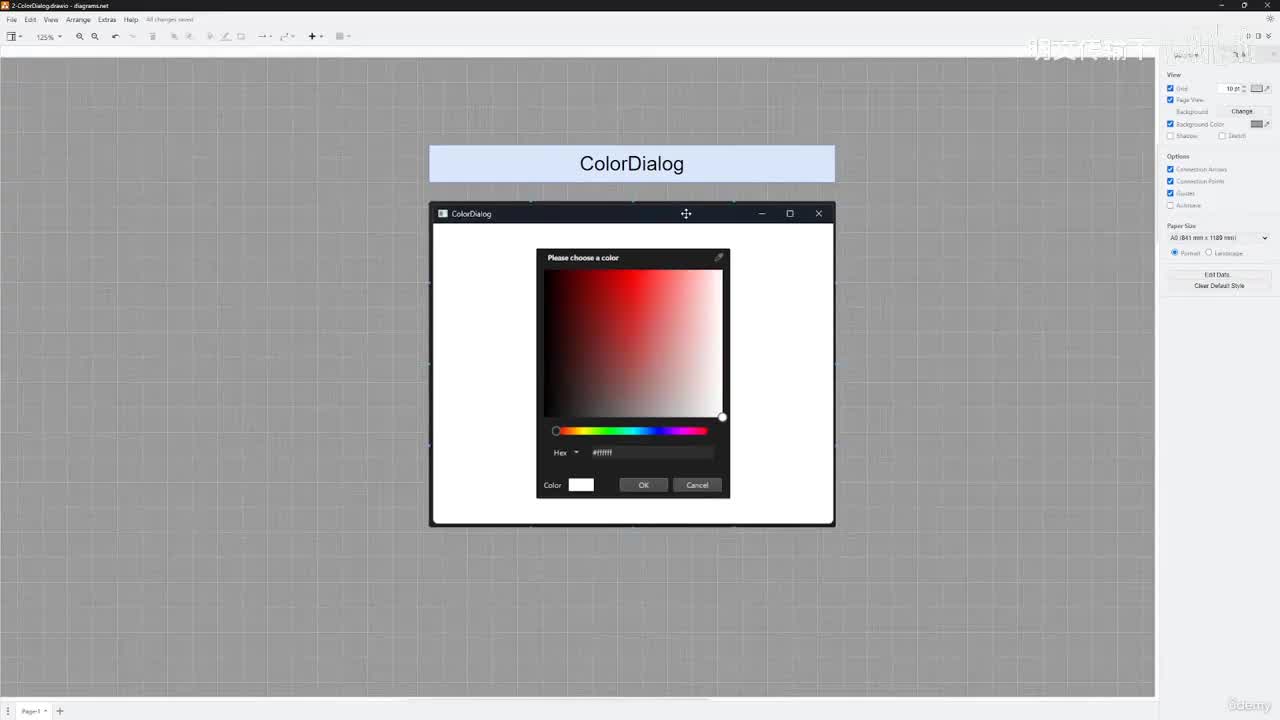Click the eyedropper beside grid color swatch
Screen dimensions: 1280x720
pos(1267,88)
